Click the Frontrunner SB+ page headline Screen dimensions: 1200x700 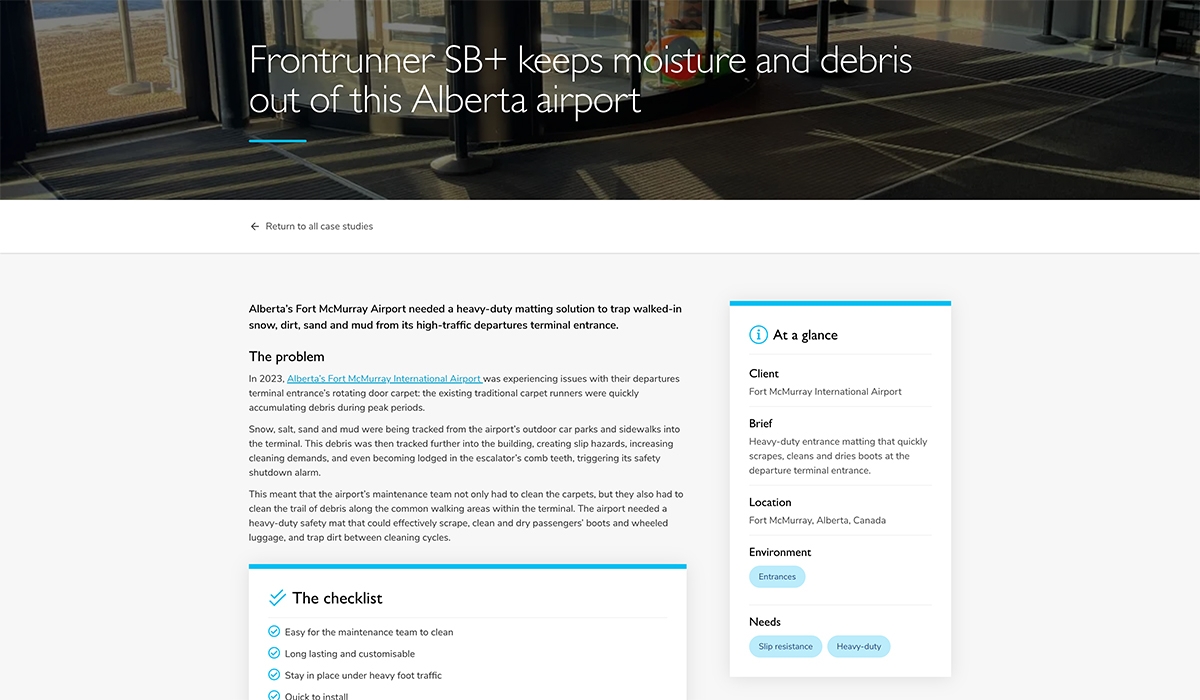pyautogui.click(x=580, y=80)
